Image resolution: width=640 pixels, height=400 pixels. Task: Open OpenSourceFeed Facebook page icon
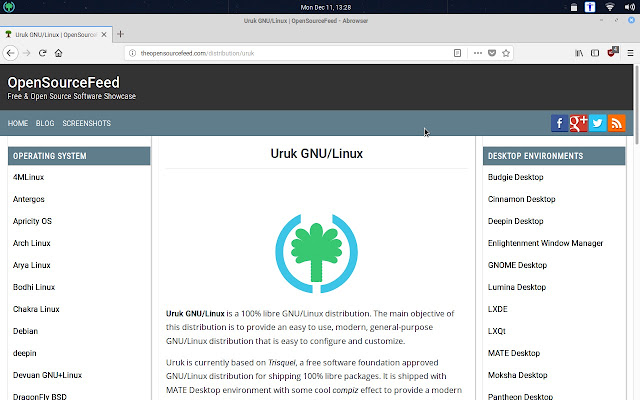click(559, 123)
